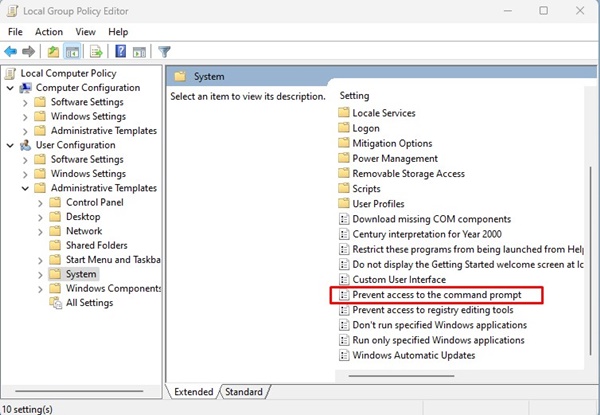
Task: Click the Export List toolbar icon
Action: pos(97,52)
